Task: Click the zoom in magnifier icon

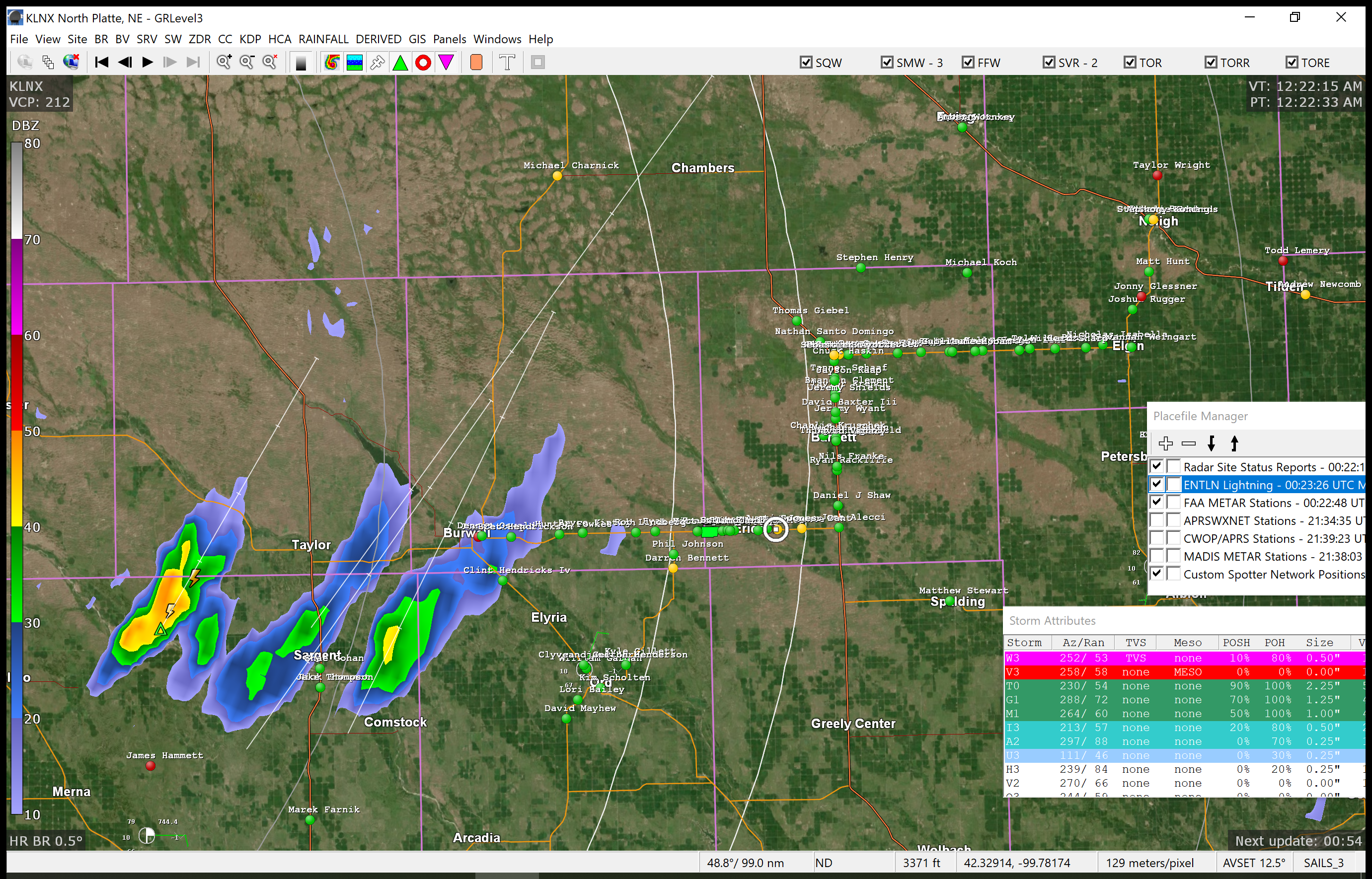Action: point(224,62)
